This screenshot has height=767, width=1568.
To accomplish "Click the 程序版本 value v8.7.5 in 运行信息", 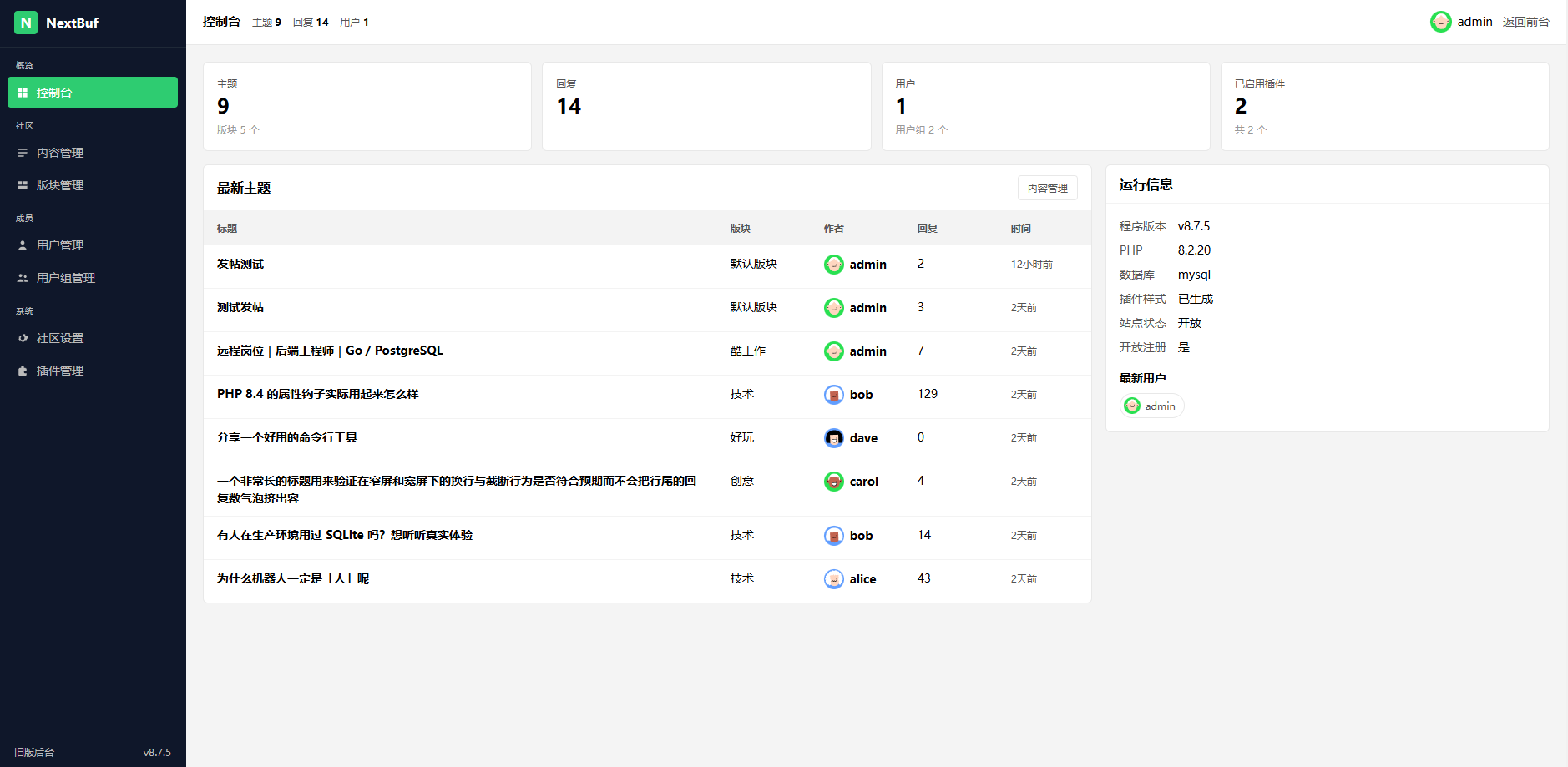I will click(x=1193, y=226).
